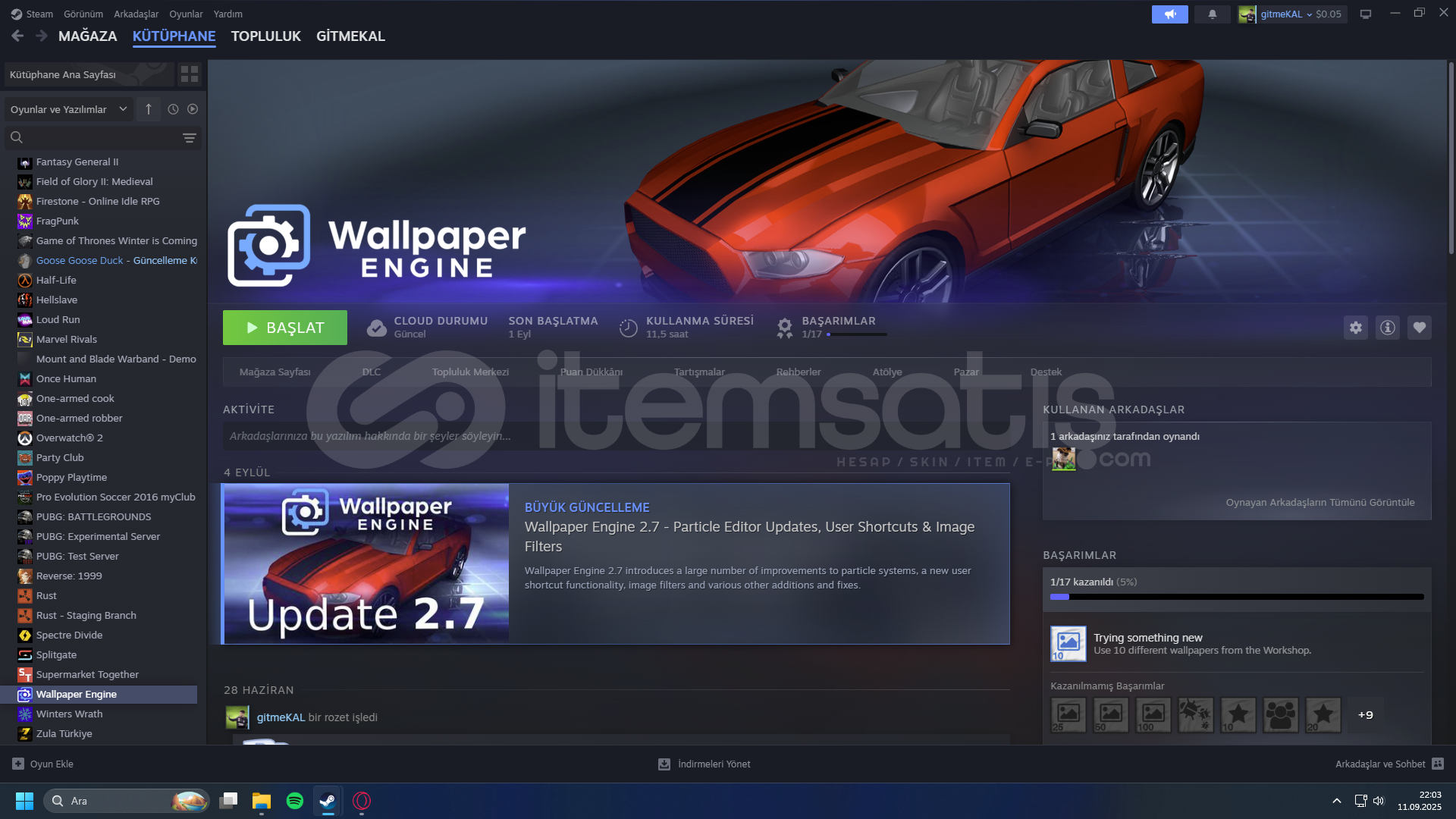This screenshot has width=1456, height=819.
Task: View locked 100 wallpapers achievement icon
Action: [x=1153, y=715]
